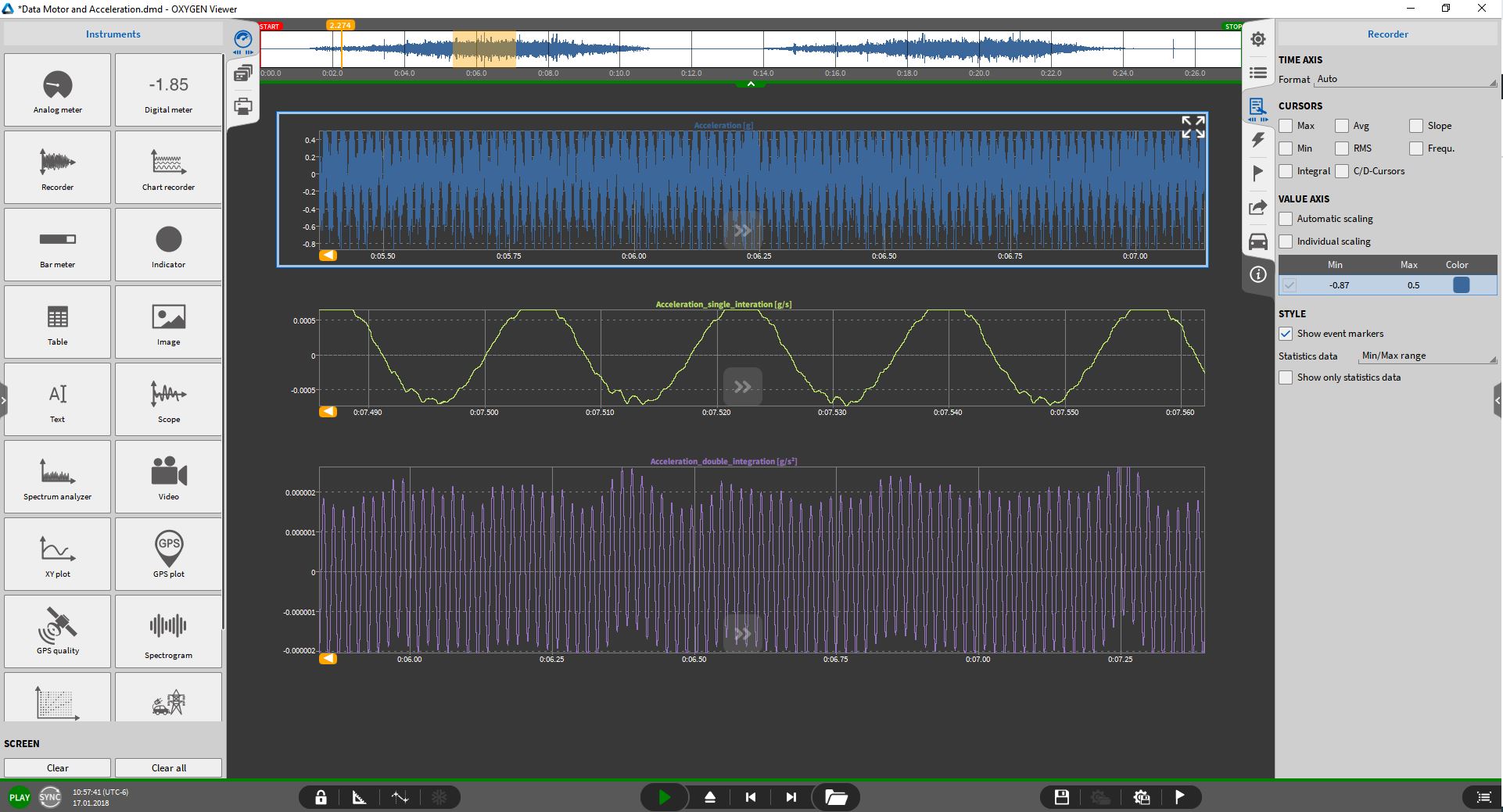Pick the GPS plot instrument

(x=168, y=554)
